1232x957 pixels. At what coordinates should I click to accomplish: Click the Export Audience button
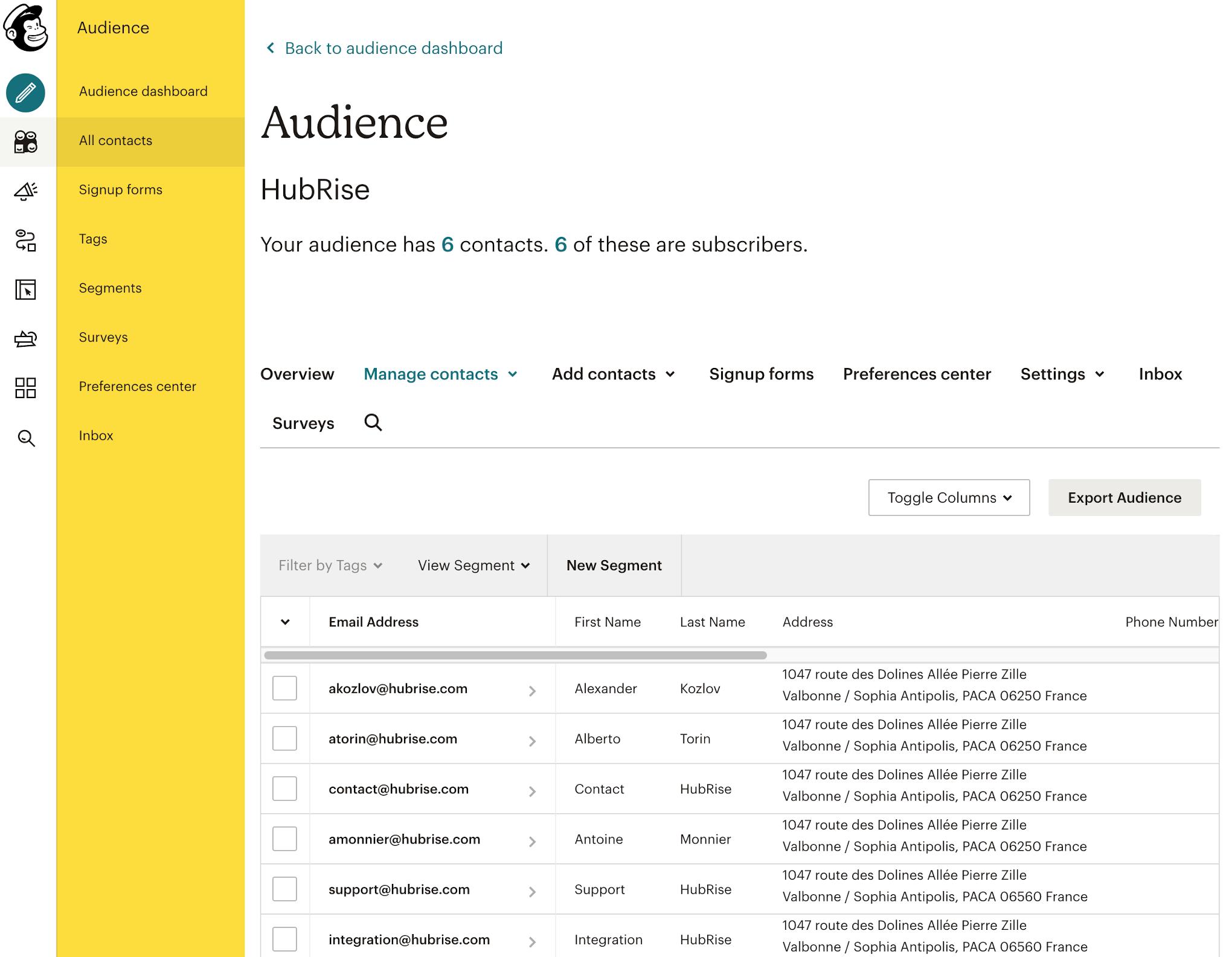(x=1125, y=497)
